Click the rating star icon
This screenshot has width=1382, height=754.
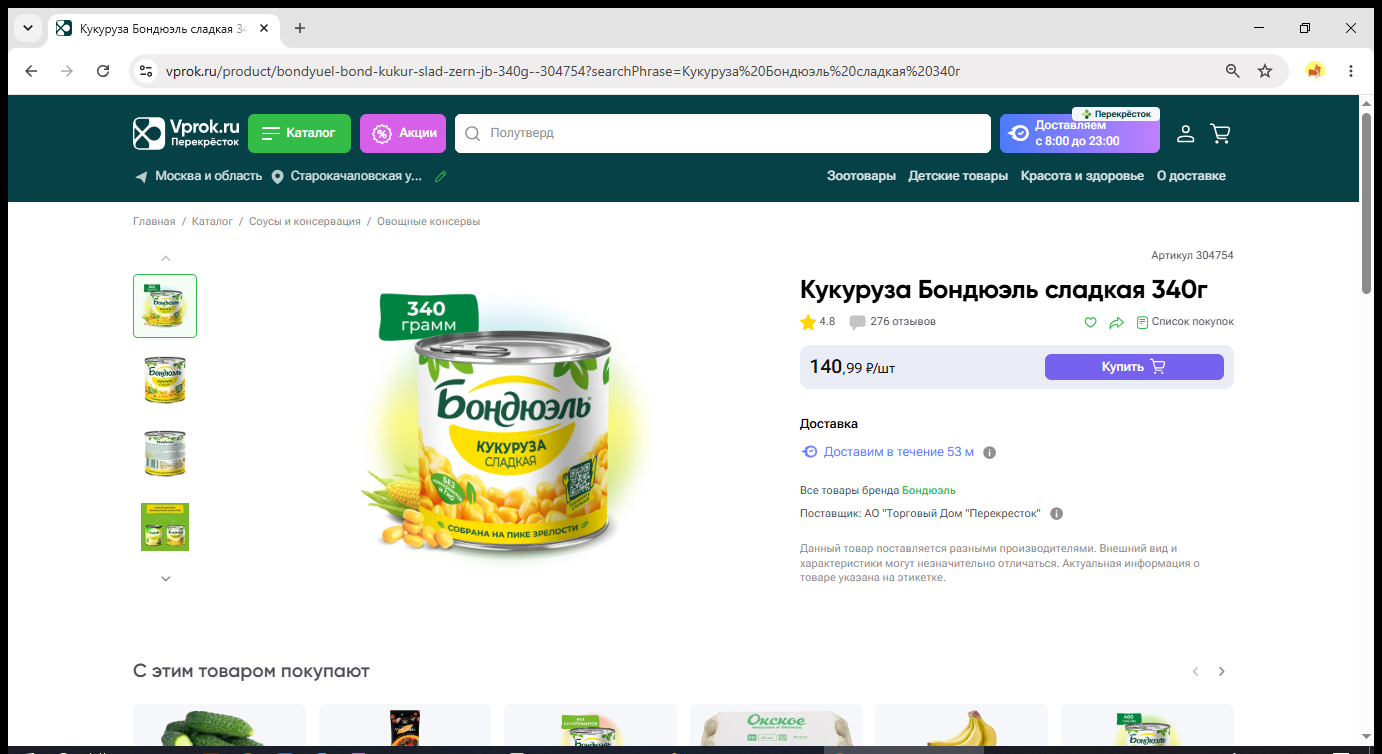[808, 322]
